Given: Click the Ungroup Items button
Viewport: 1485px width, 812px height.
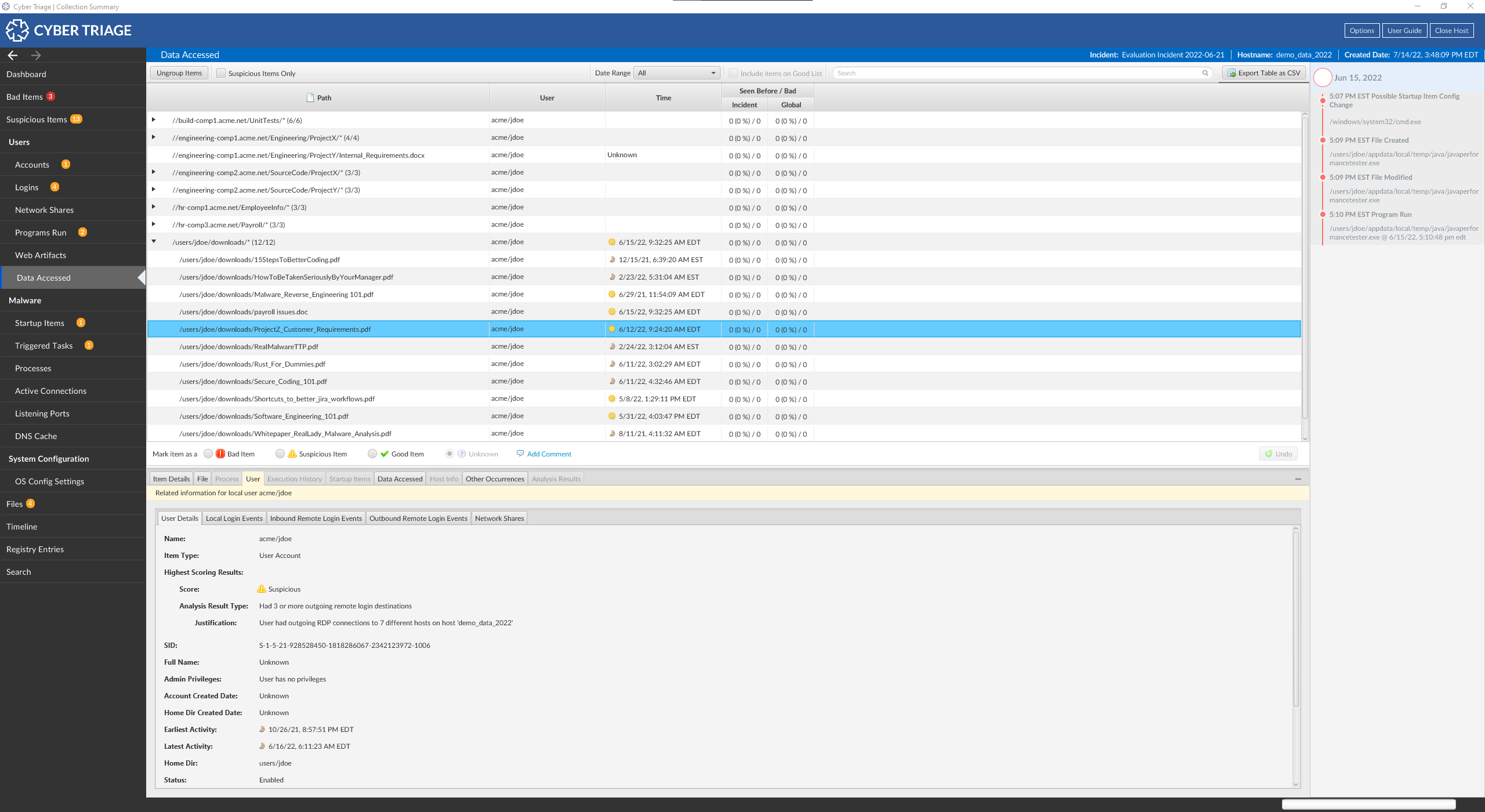Looking at the screenshot, I should 179,73.
